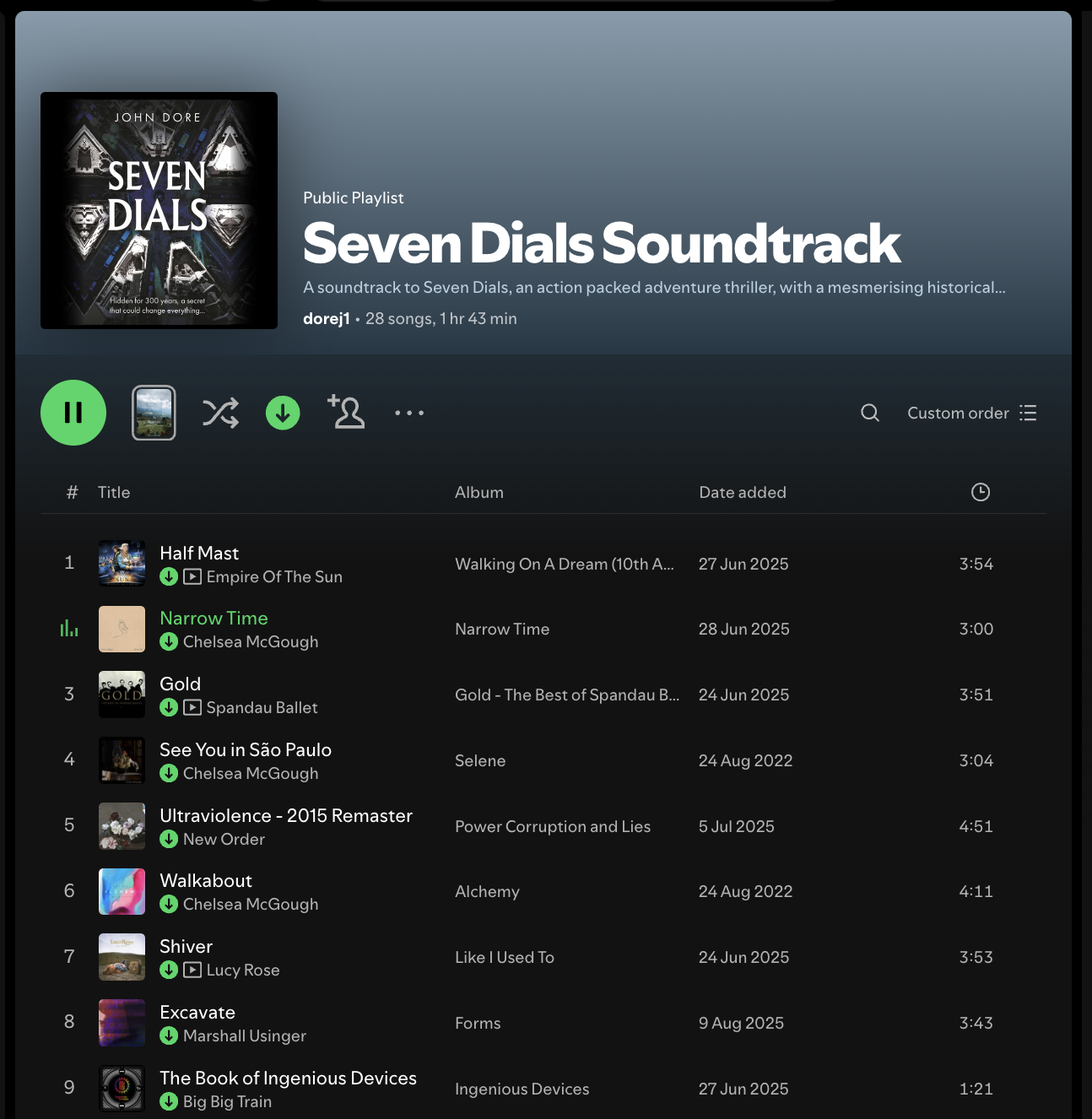Image resolution: width=1092 pixels, height=1119 pixels.
Task: Open the Power Corruption and Lies album
Action: [553, 826]
